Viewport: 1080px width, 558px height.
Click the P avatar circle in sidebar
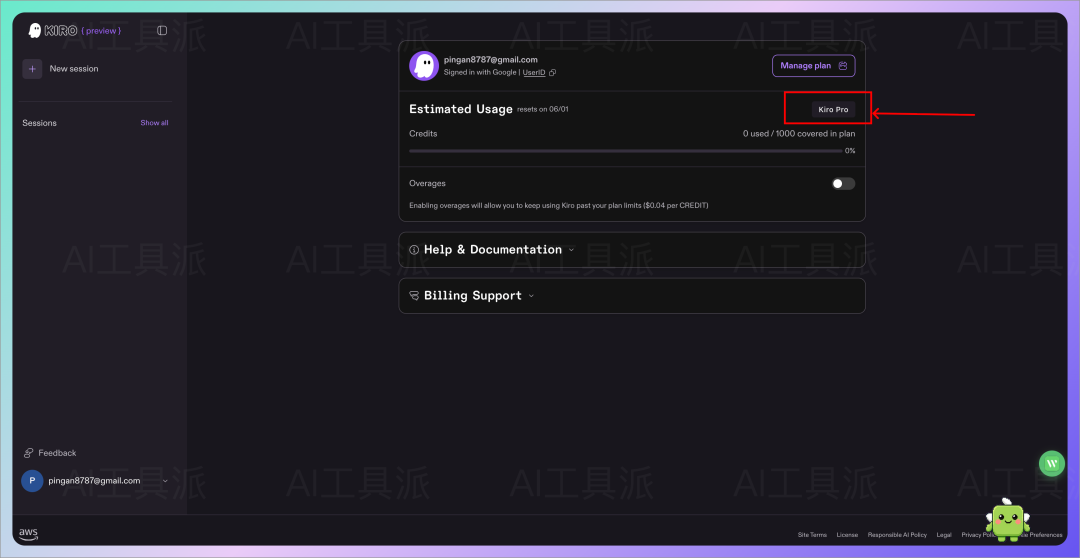coord(32,481)
